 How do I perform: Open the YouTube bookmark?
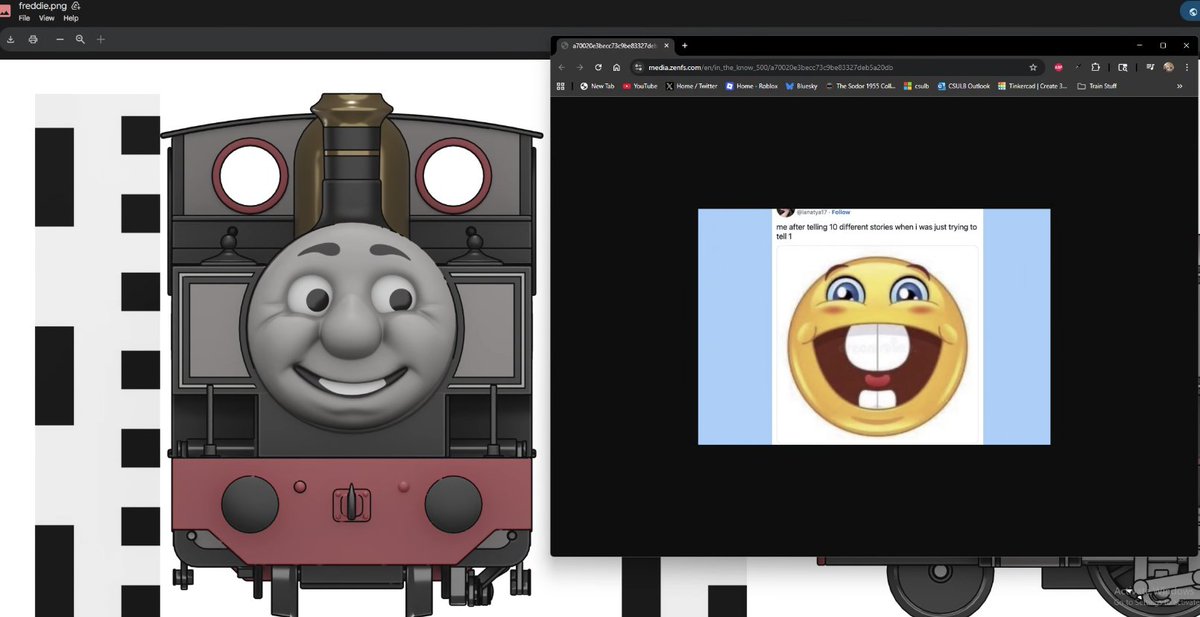pyautogui.click(x=640, y=86)
